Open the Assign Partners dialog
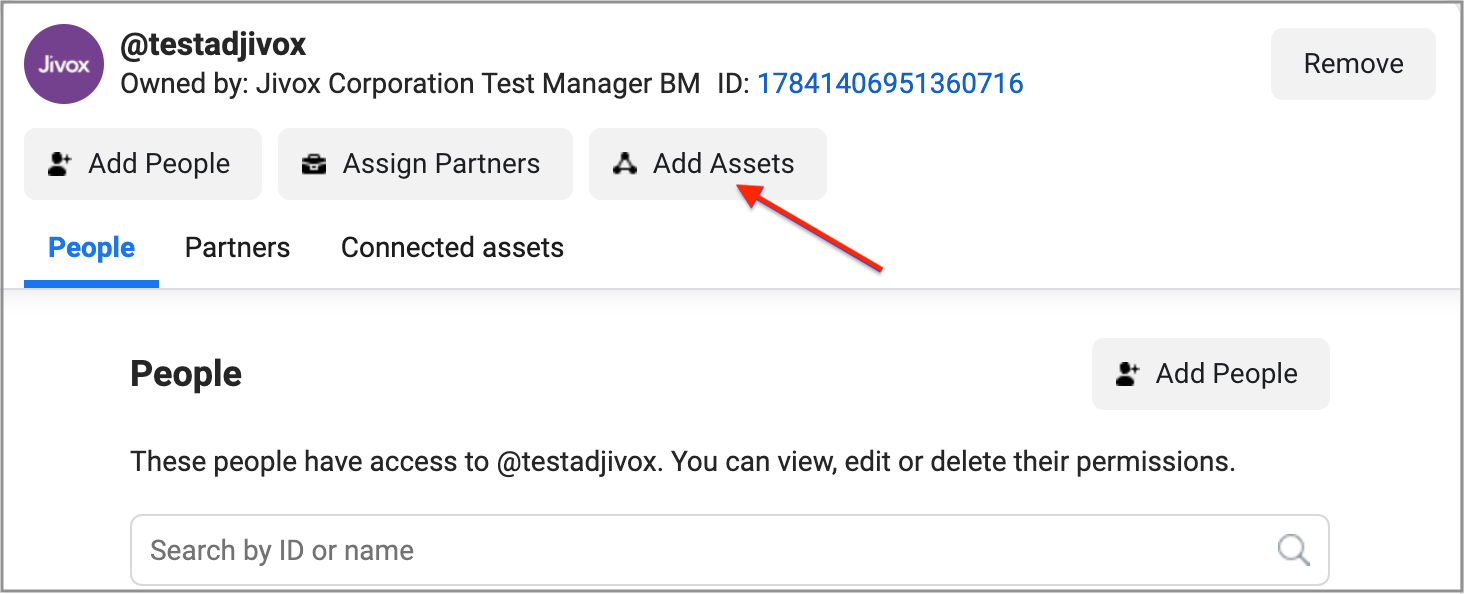Viewport: 1464px width, 594px height. (x=425, y=164)
